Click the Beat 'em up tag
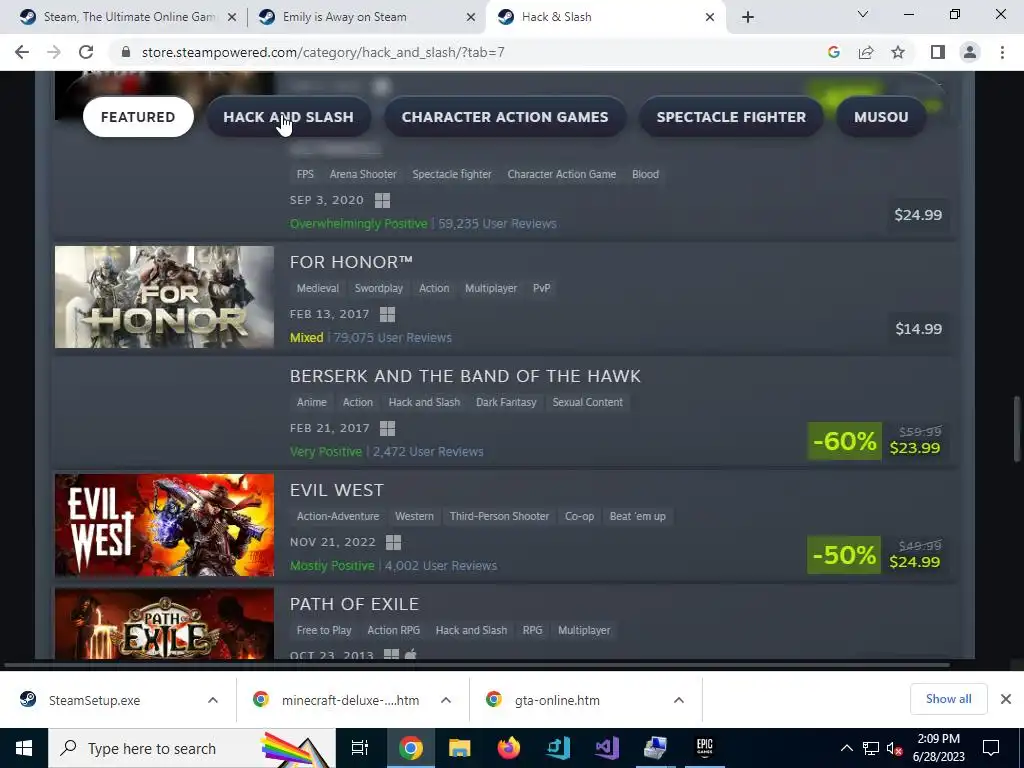The height and width of the screenshot is (768, 1024). click(637, 516)
